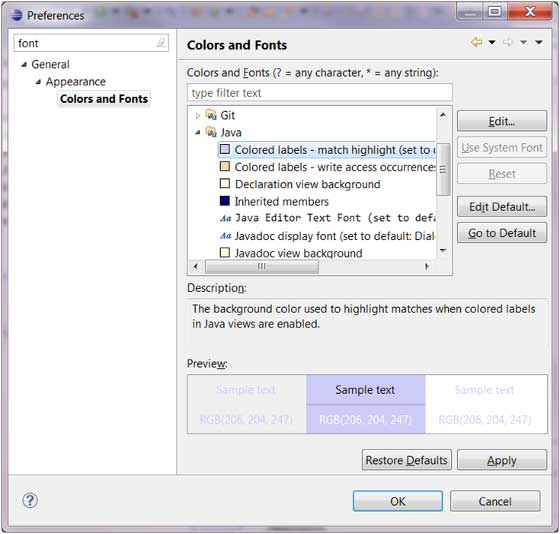
Task: Expand the Git category in the tree
Action: (x=198, y=116)
